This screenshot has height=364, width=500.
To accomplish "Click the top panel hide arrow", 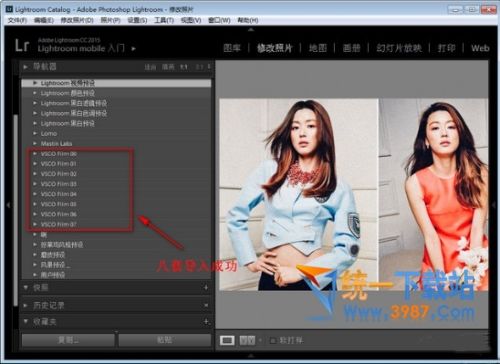I will click(x=251, y=29).
